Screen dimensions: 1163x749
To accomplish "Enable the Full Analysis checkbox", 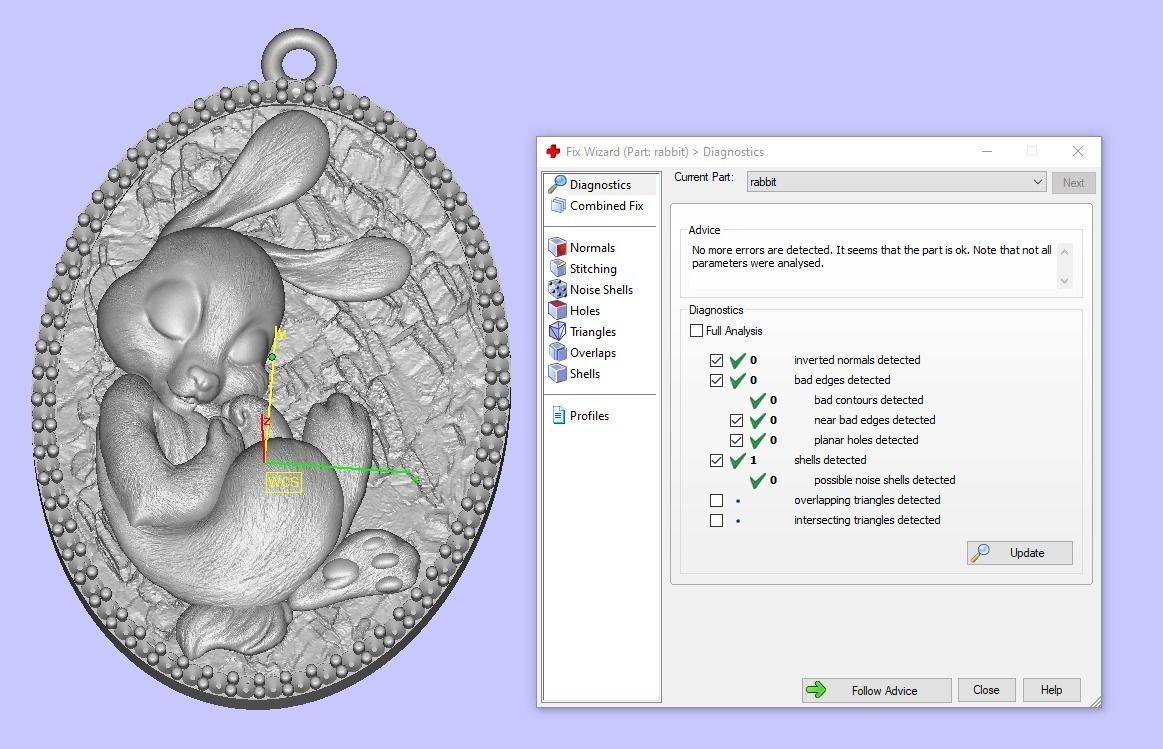I will (696, 331).
